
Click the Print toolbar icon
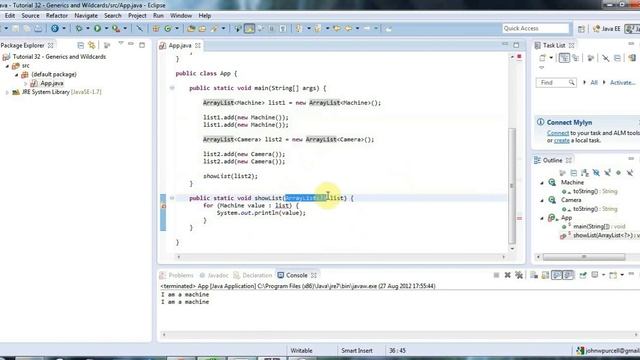pyautogui.click(x=38, y=28)
